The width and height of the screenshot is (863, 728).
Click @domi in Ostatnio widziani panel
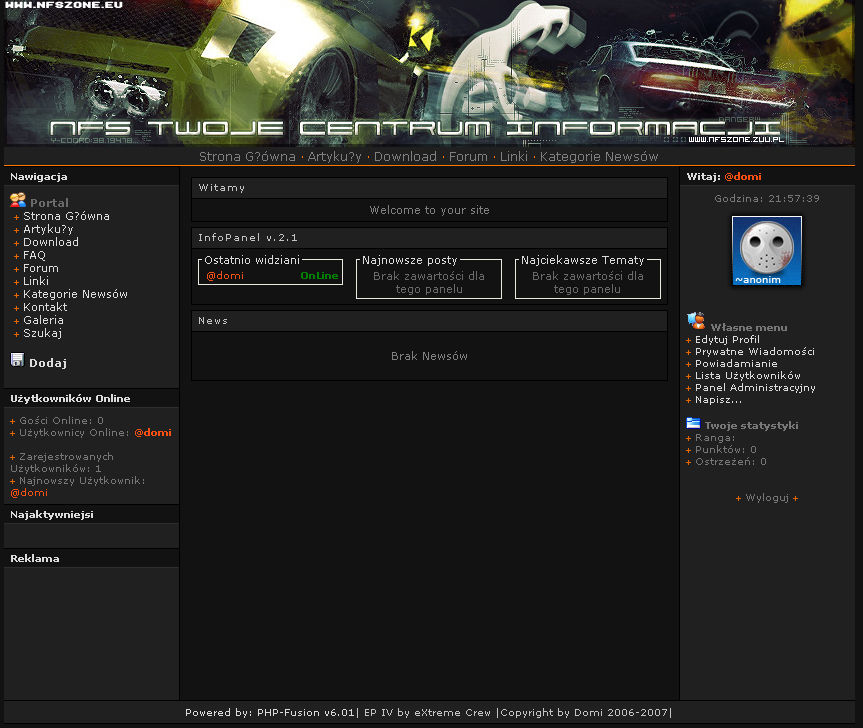(x=225, y=276)
